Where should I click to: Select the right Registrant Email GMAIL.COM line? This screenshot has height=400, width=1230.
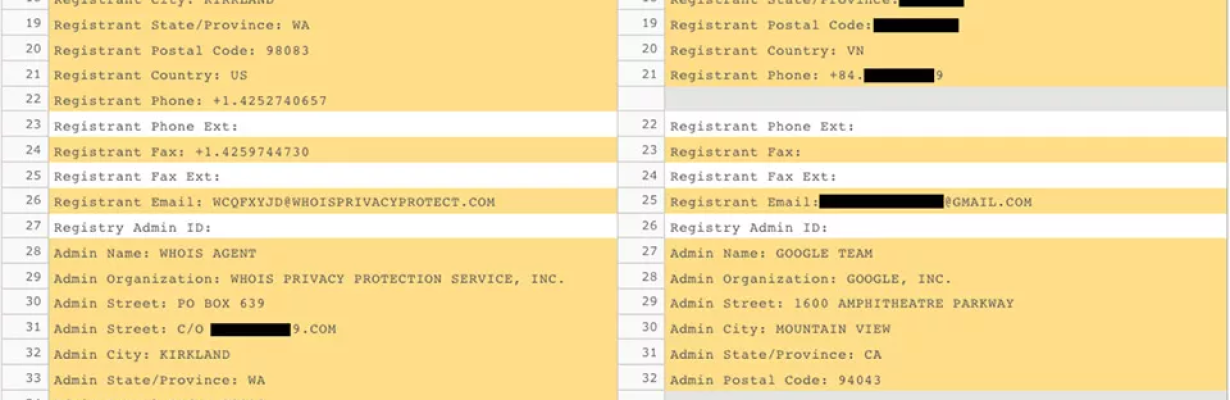coord(946,201)
